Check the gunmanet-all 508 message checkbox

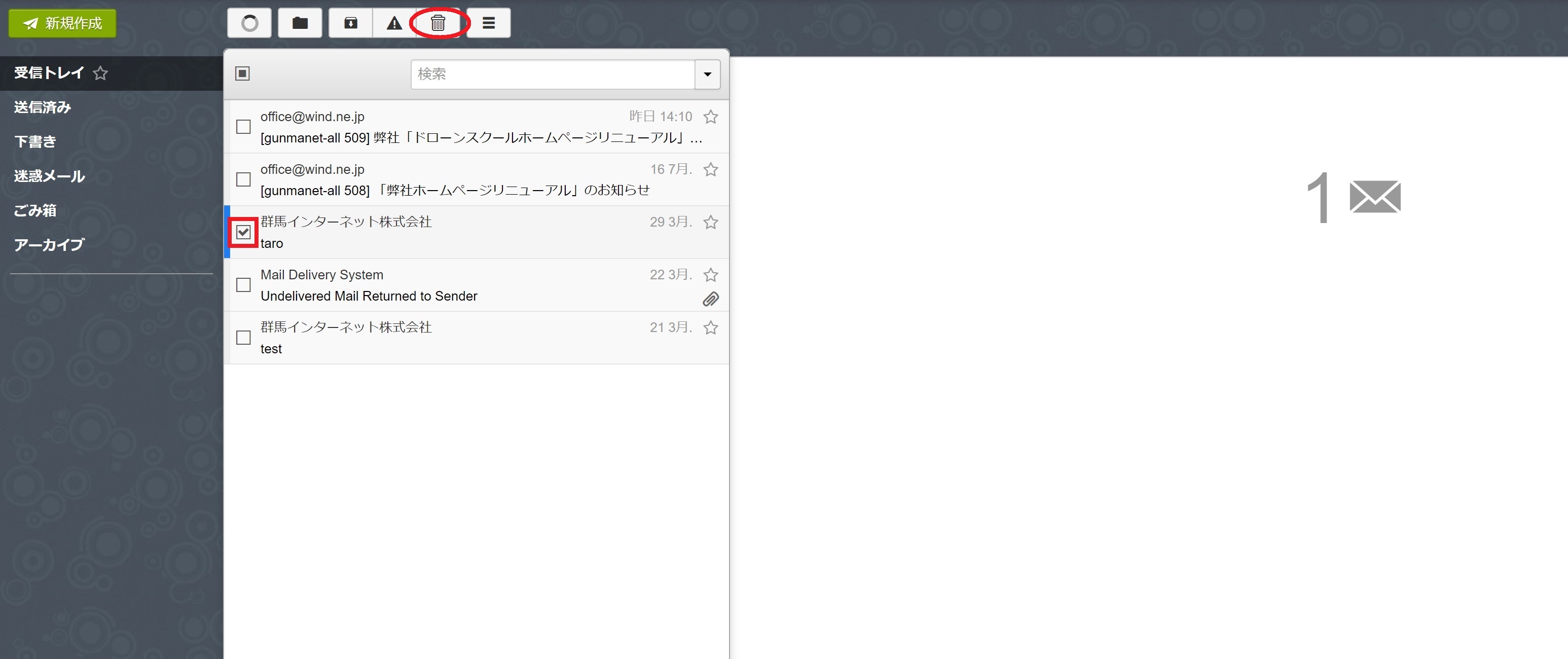pos(243,179)
